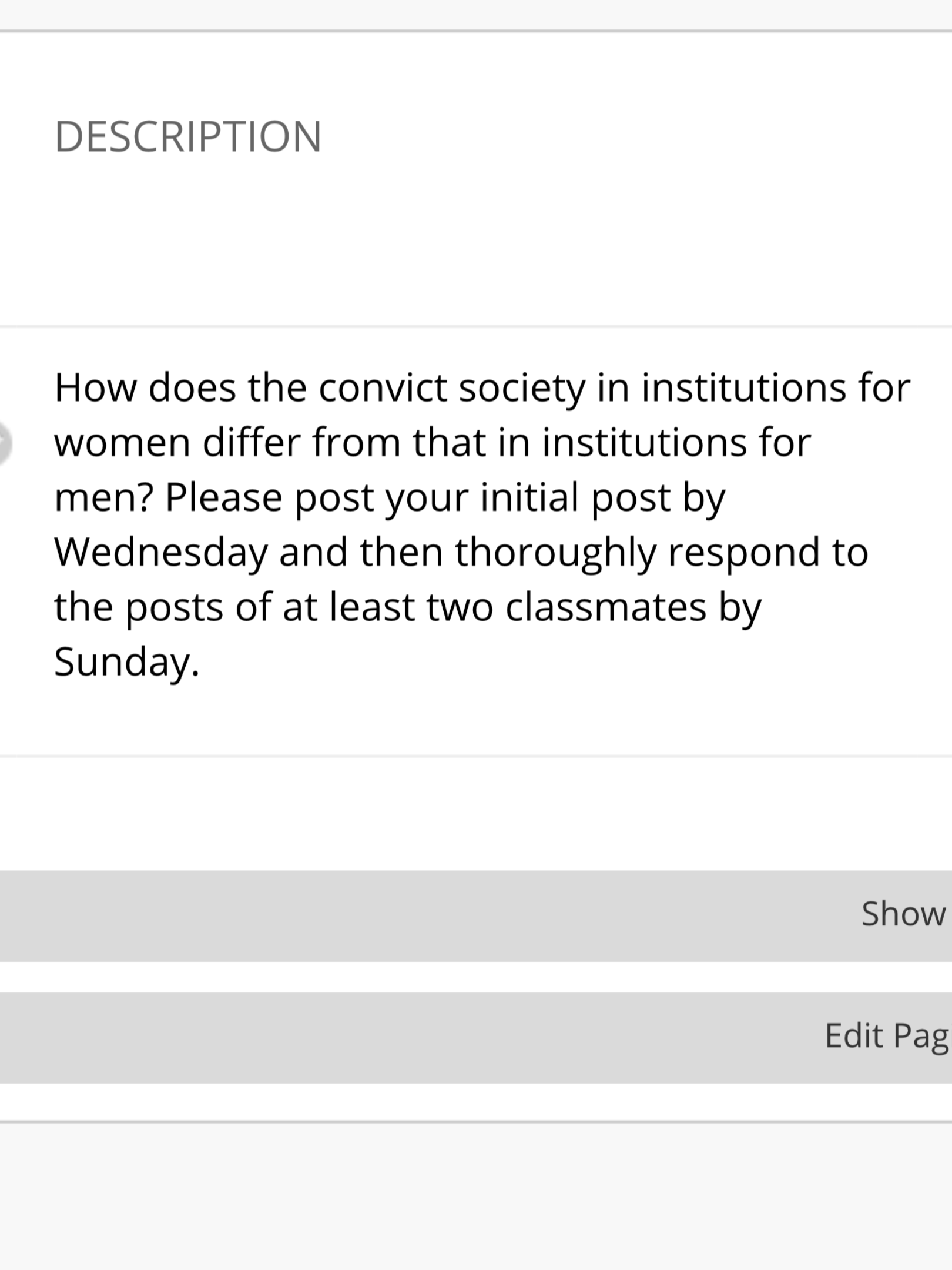This screenshot has width=952, height=1270.
Task: Click the DESCRIPTION heading
Action: (188, 136)
